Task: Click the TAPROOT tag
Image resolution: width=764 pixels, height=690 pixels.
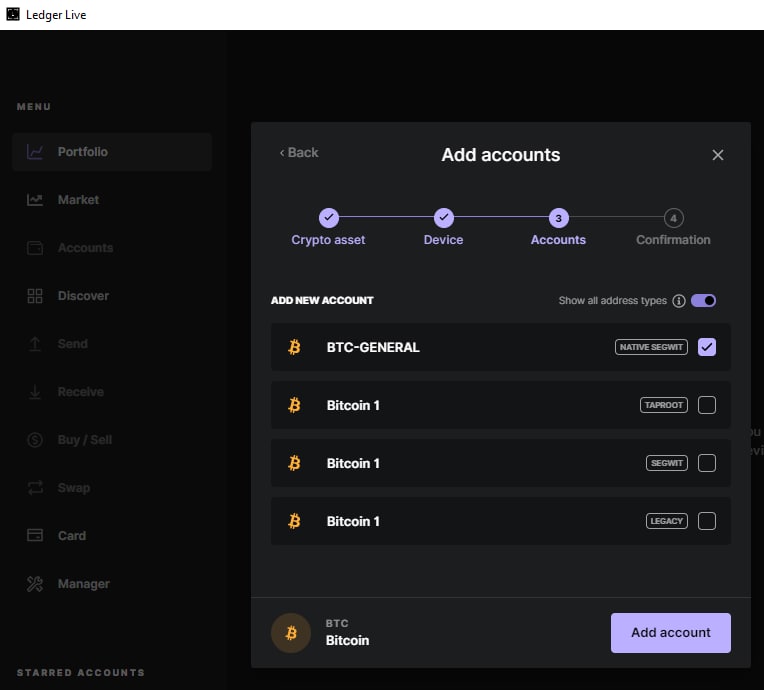Action: [664, 405]
